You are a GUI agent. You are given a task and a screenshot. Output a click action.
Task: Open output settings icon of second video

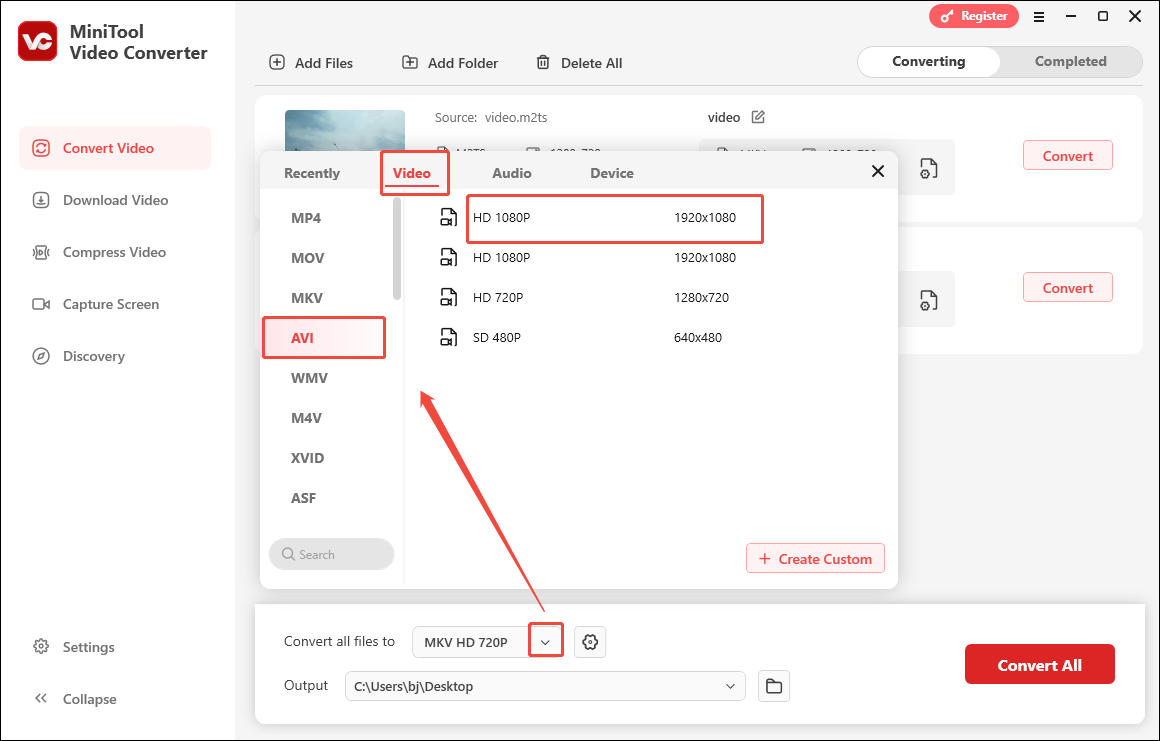(x=928, y=301)
